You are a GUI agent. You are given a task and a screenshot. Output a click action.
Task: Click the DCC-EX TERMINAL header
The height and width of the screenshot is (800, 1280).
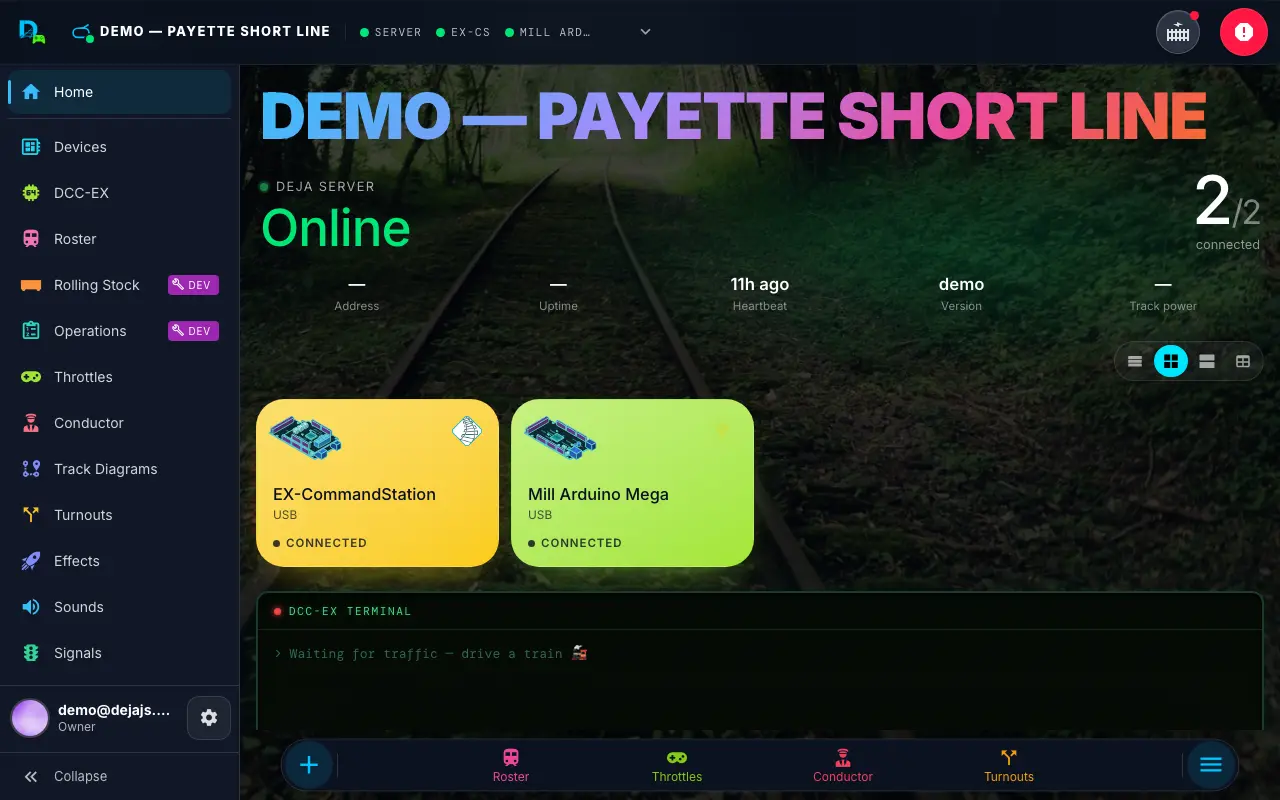(760, 611)
